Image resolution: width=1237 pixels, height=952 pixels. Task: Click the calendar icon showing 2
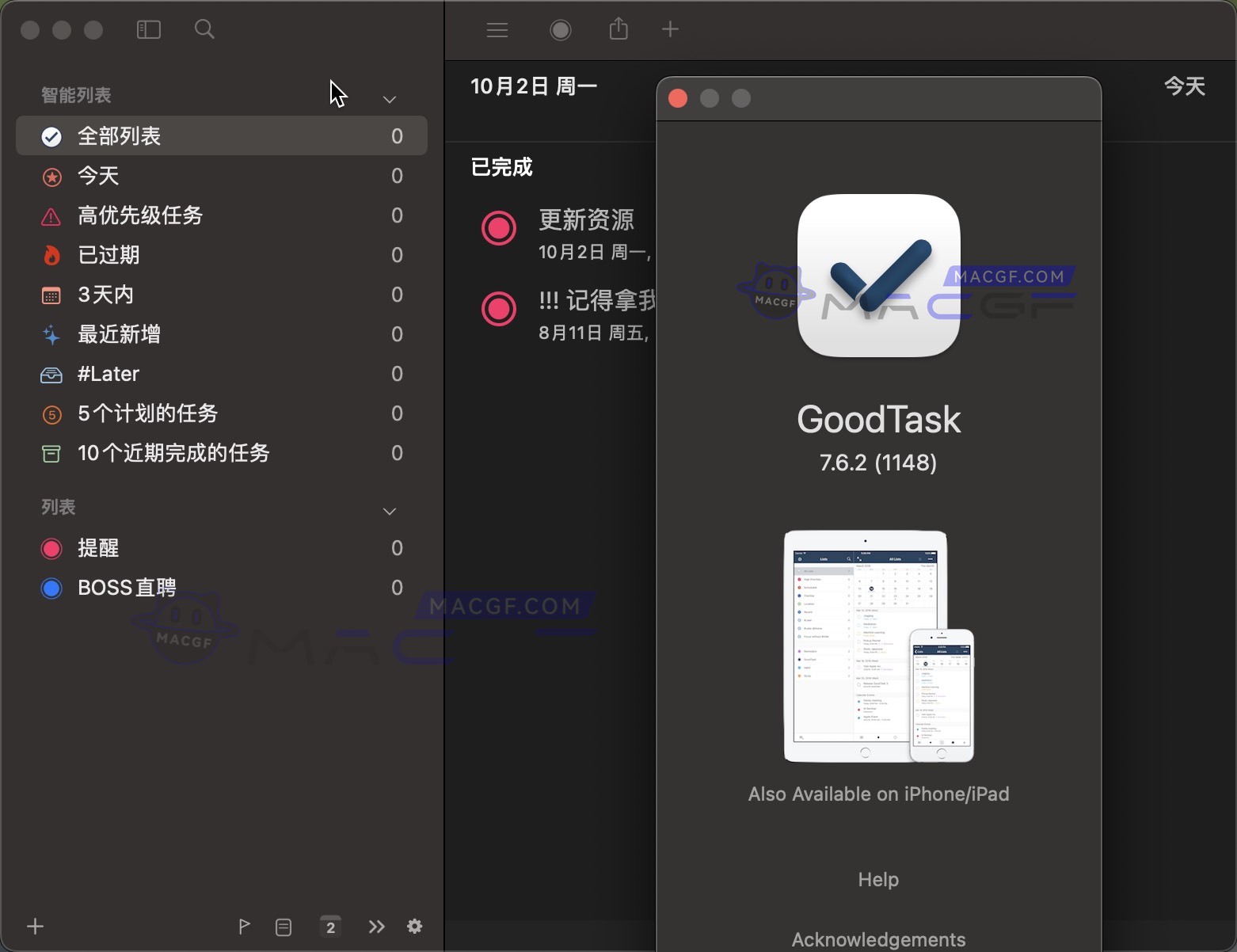[330, 927]
